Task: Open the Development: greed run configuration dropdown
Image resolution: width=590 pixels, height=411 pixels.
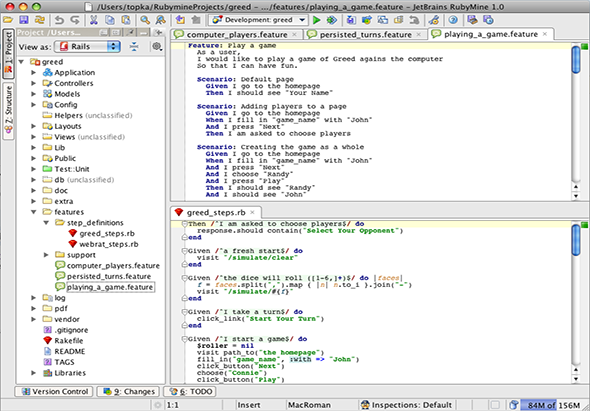Action: point(302,20)
